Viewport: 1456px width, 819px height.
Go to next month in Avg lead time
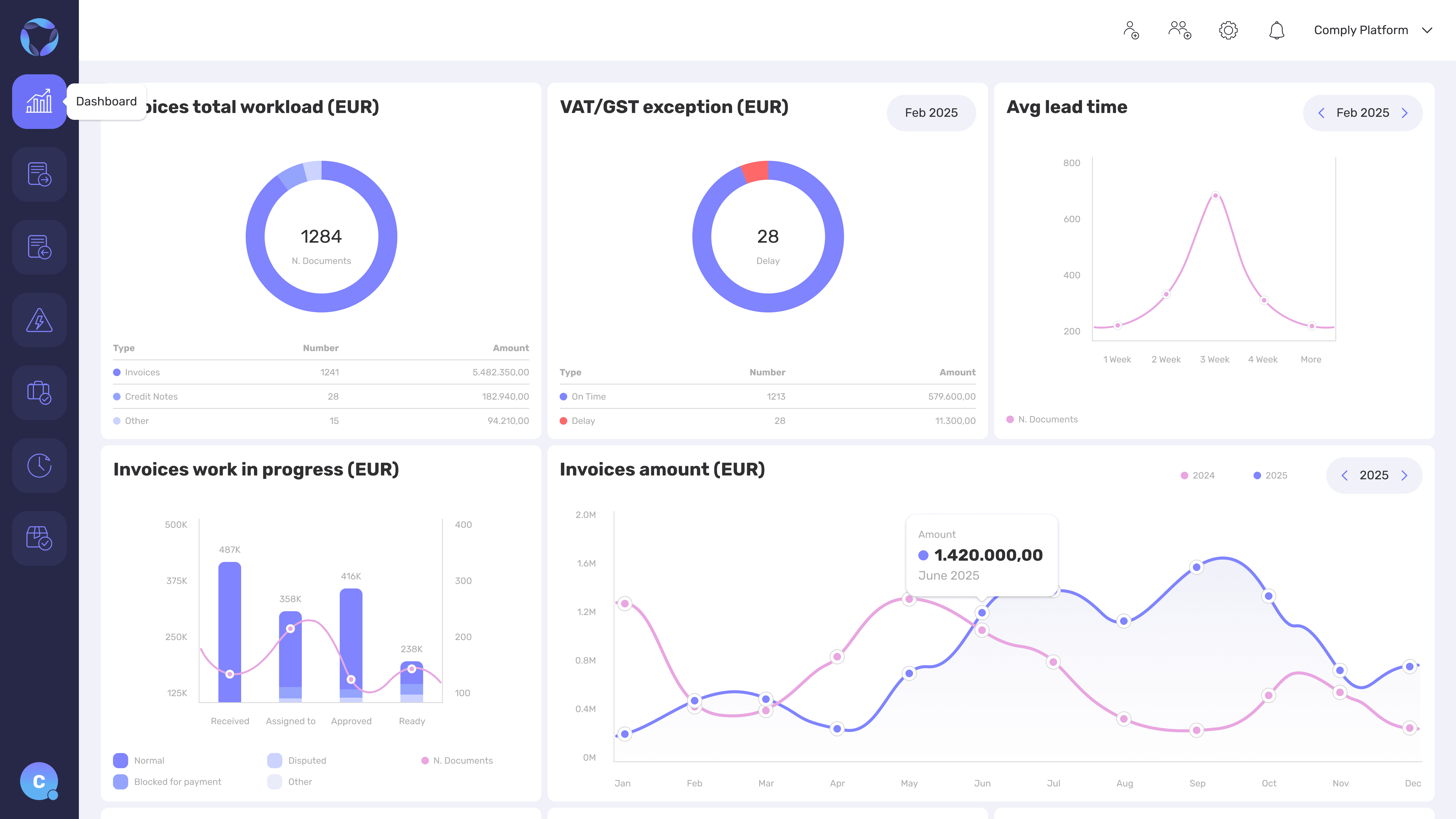[x=1405, y=113]
